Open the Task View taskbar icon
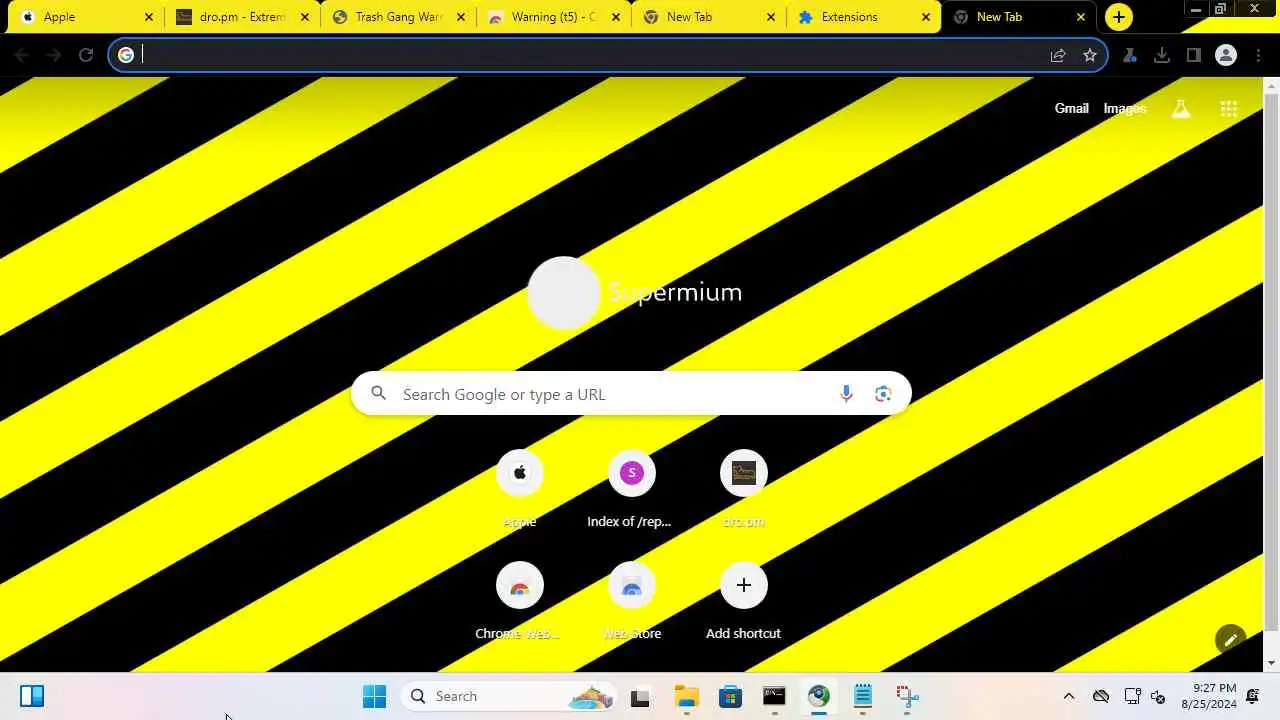Image resolution: width=1280 pixels, height=720 pixels. [640, 696]
